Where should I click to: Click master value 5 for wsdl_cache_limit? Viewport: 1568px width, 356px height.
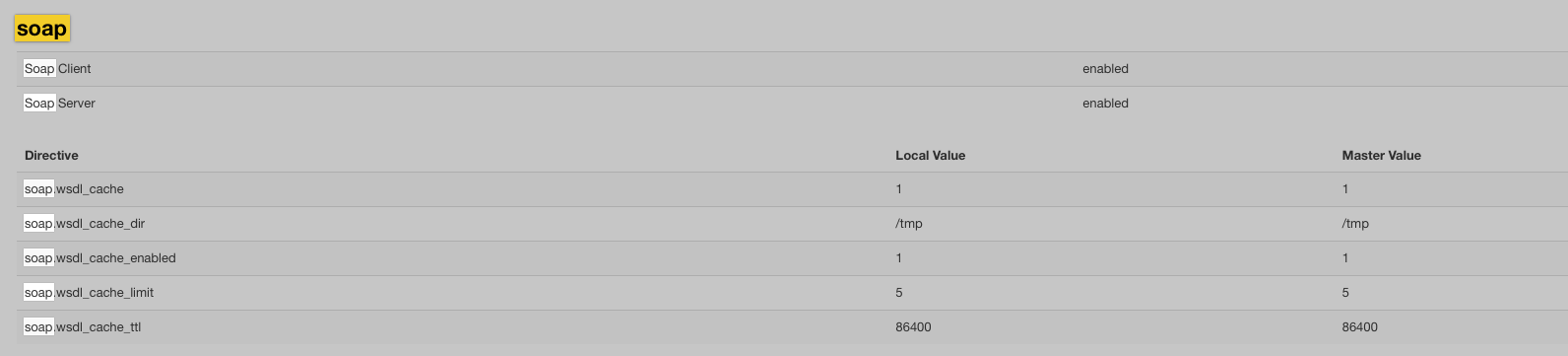[x=1345, y=293]
